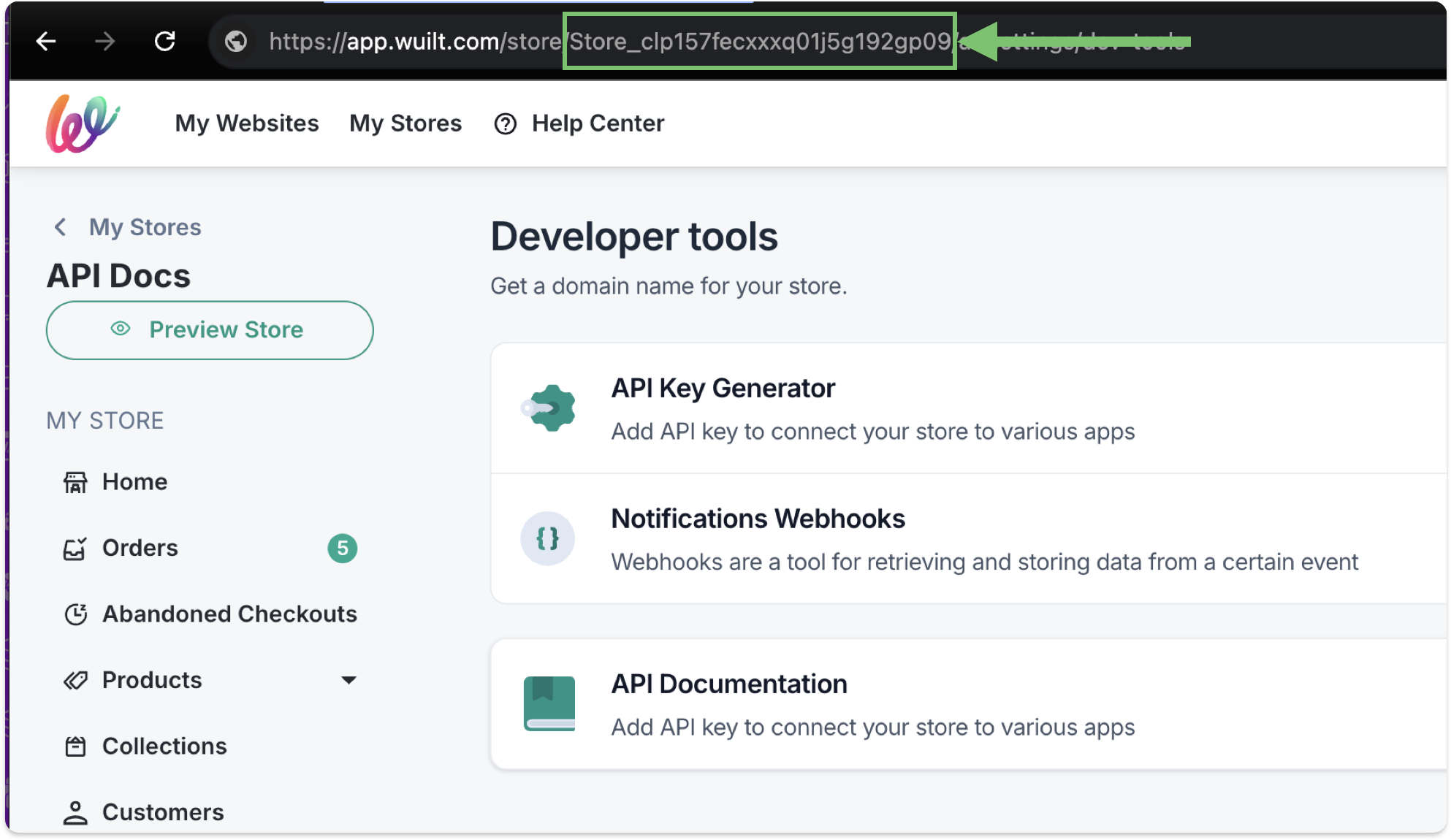Select Orders in the sidebar
The image size is (1451, 840).
point(140,548)
